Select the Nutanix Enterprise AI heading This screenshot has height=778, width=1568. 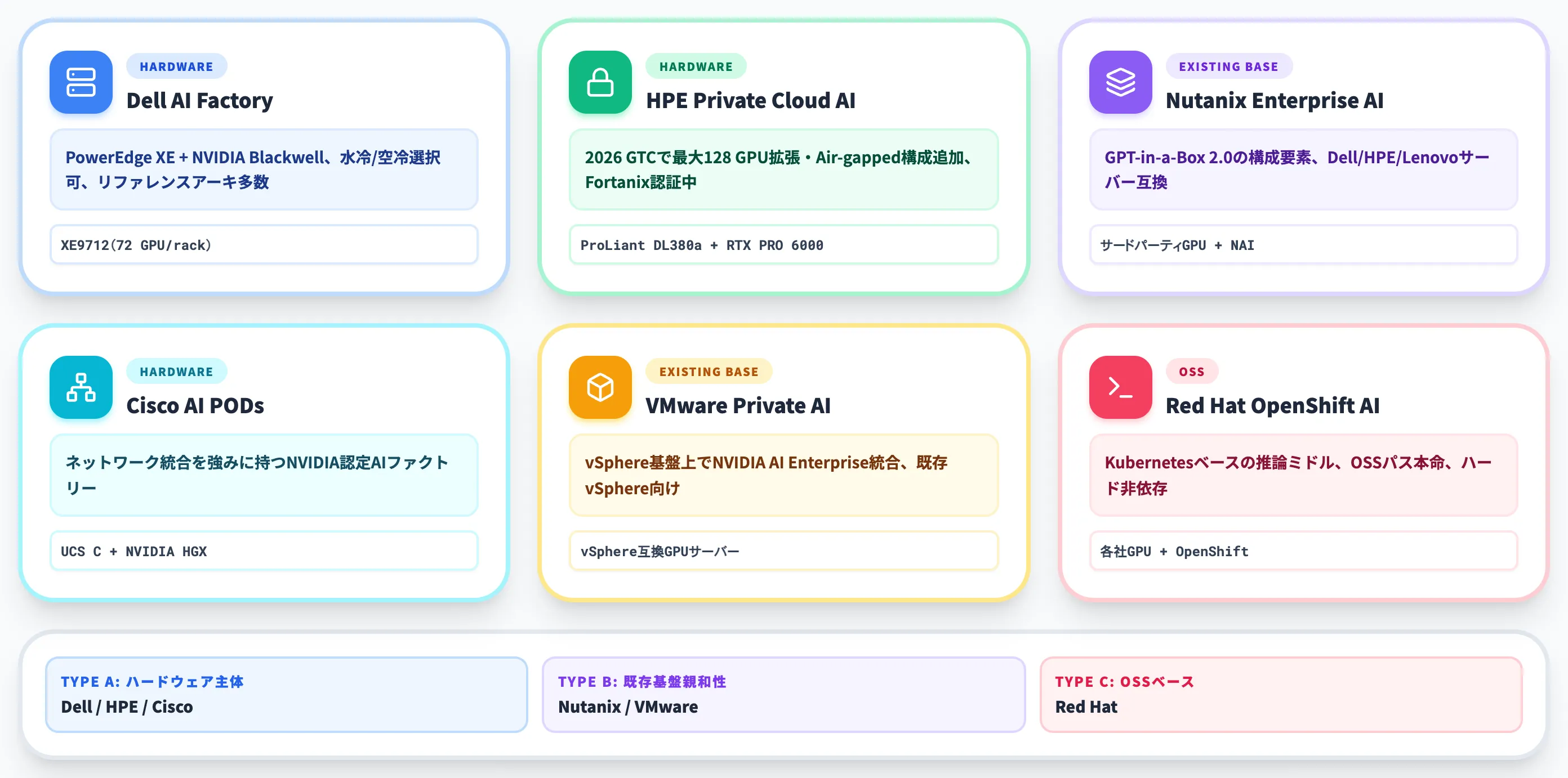1275,100
